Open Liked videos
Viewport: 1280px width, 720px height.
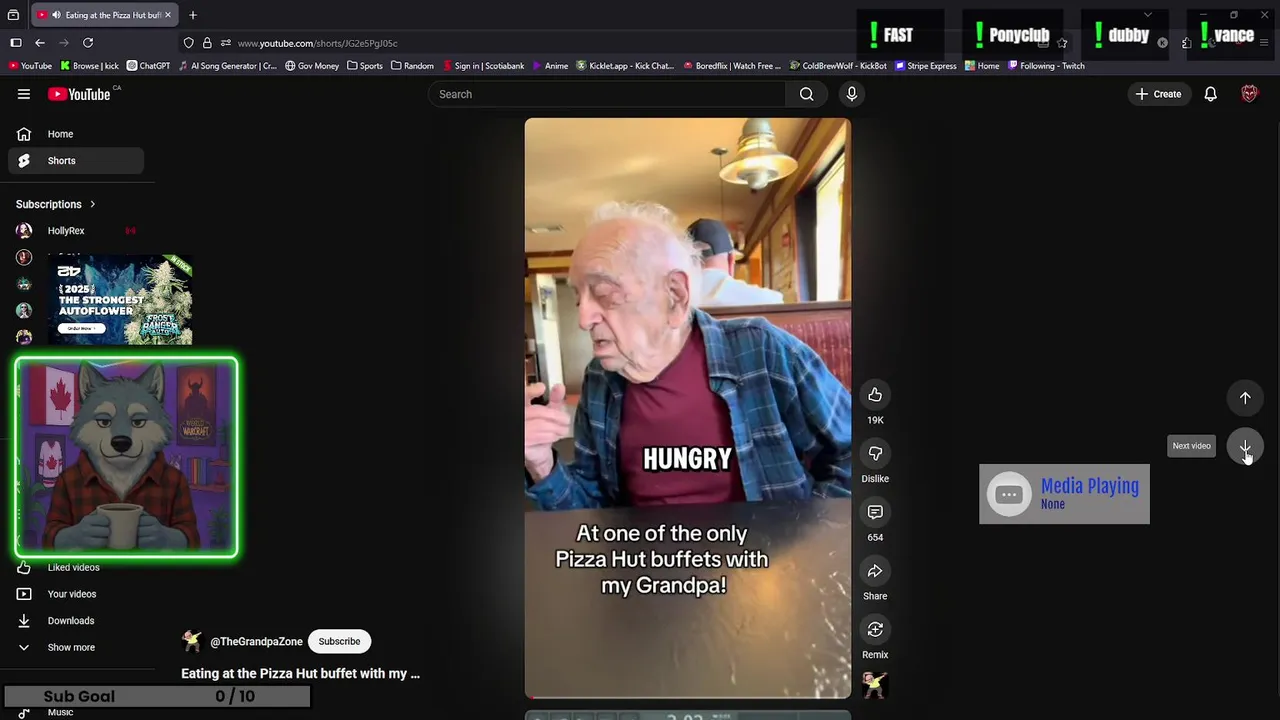click(x=75, y=567)
